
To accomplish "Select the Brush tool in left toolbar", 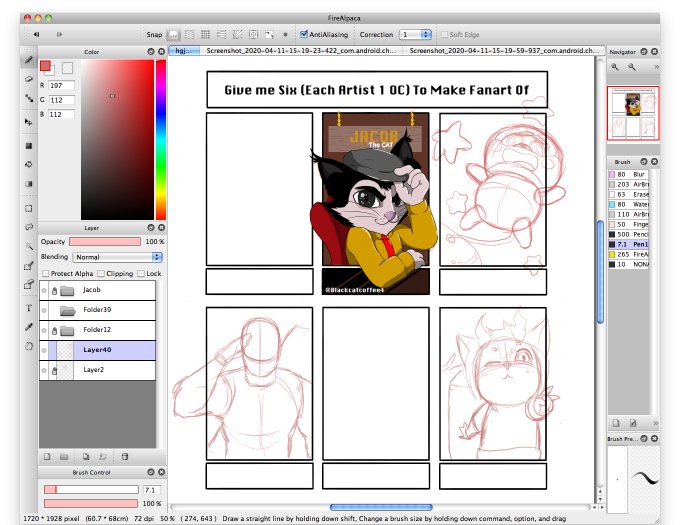I will [29, 60].
